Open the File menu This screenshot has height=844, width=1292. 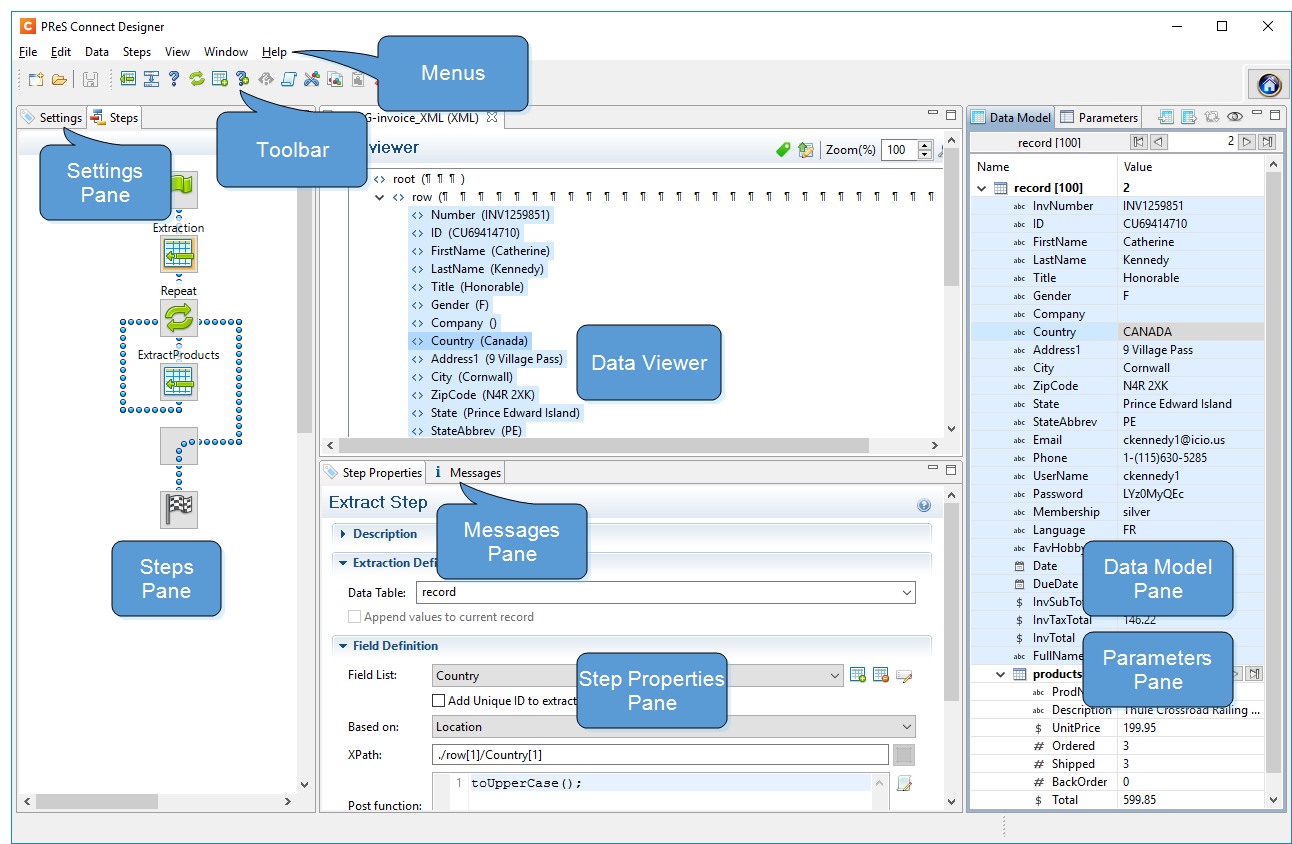coord(28,52)
